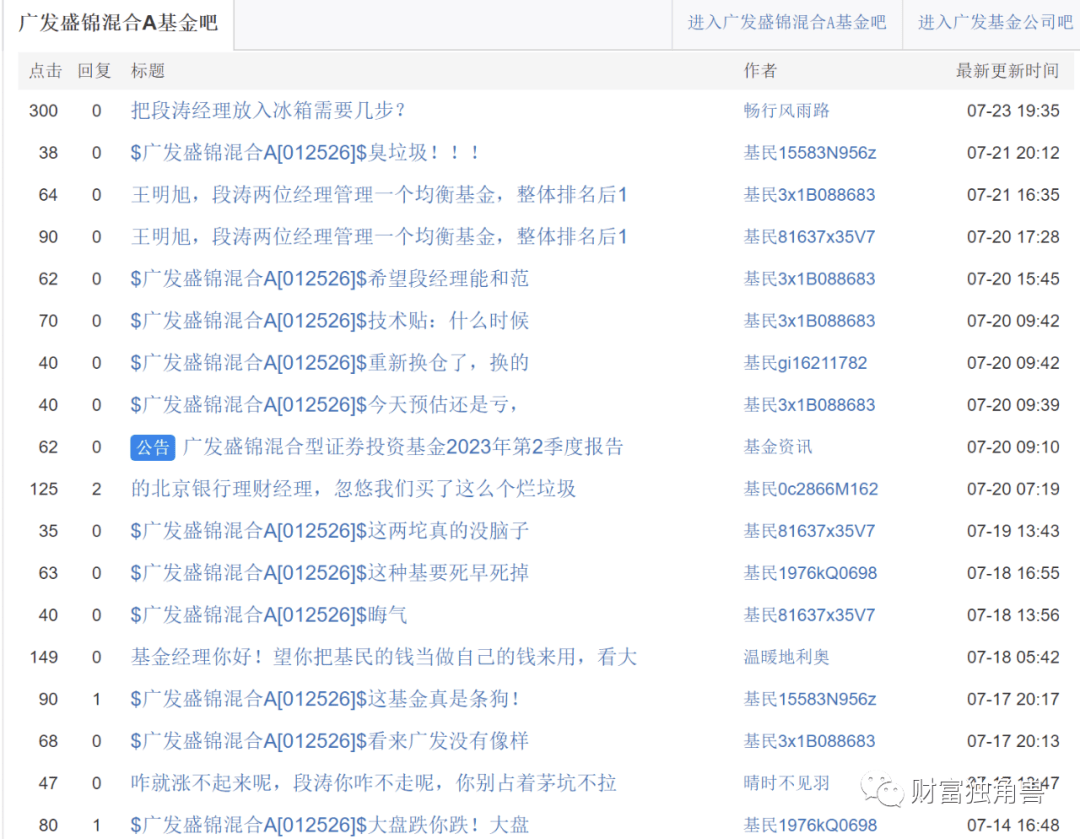Select the 广发盛锦混合A基金吧 tab
This screenshot has height=839, width=1080.
click(118, 23)
